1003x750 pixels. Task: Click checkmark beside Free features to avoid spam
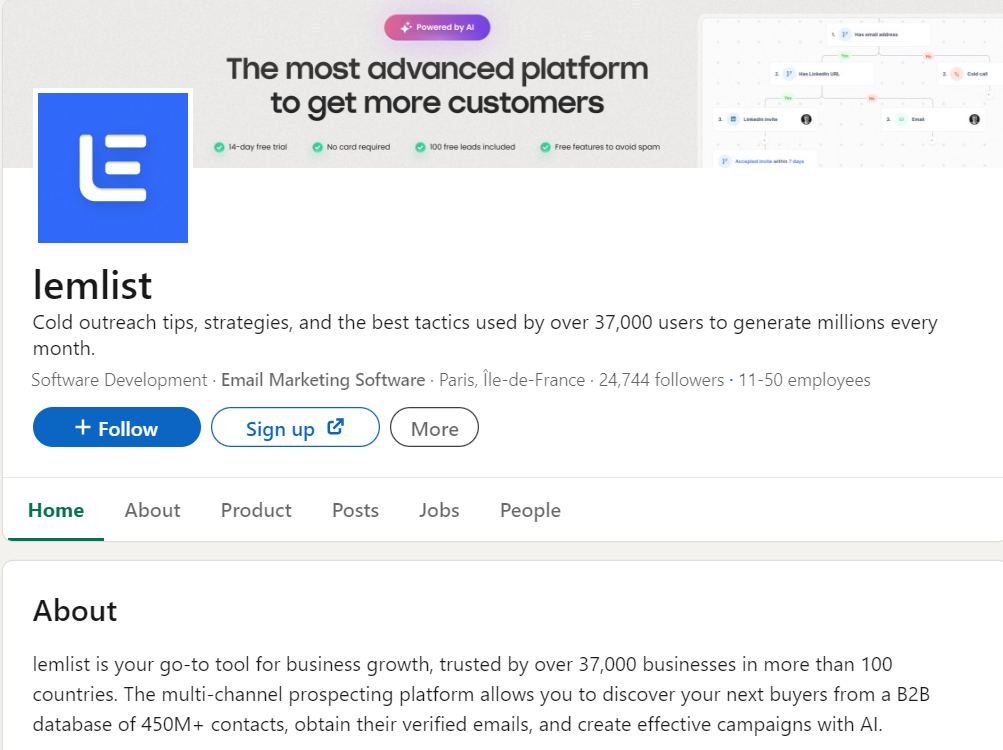pyautogui.click(x=545, y=147)
